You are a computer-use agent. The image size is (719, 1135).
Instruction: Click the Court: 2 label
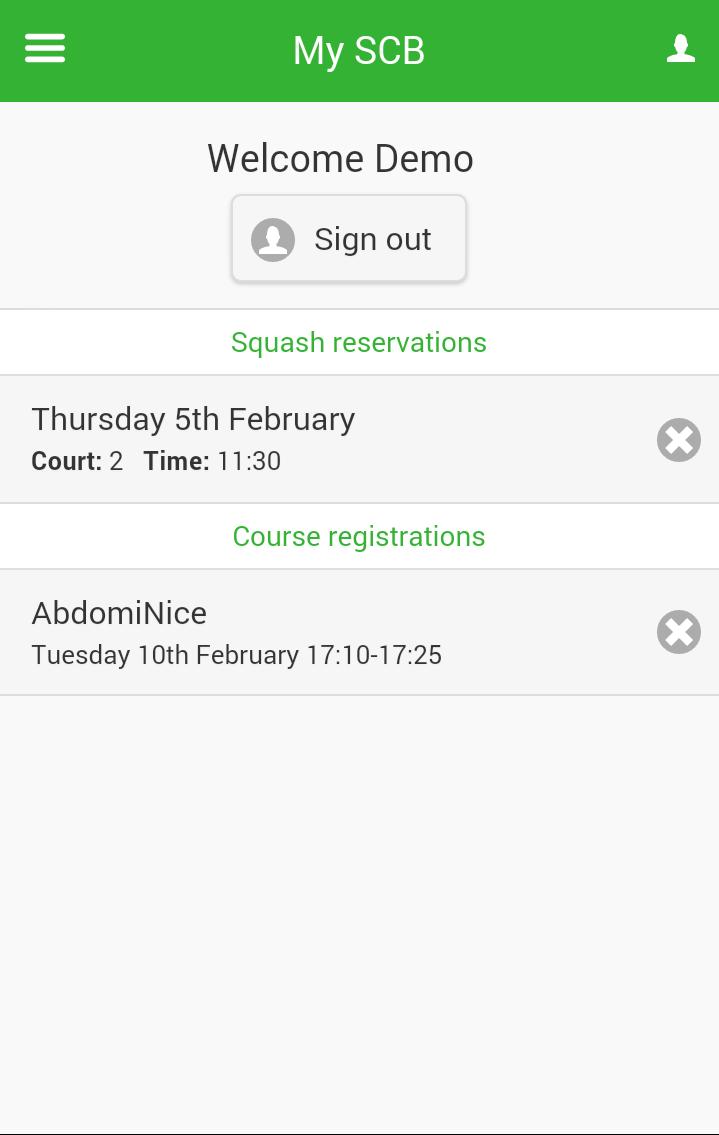pyautogui.click(x=77, y=461)
